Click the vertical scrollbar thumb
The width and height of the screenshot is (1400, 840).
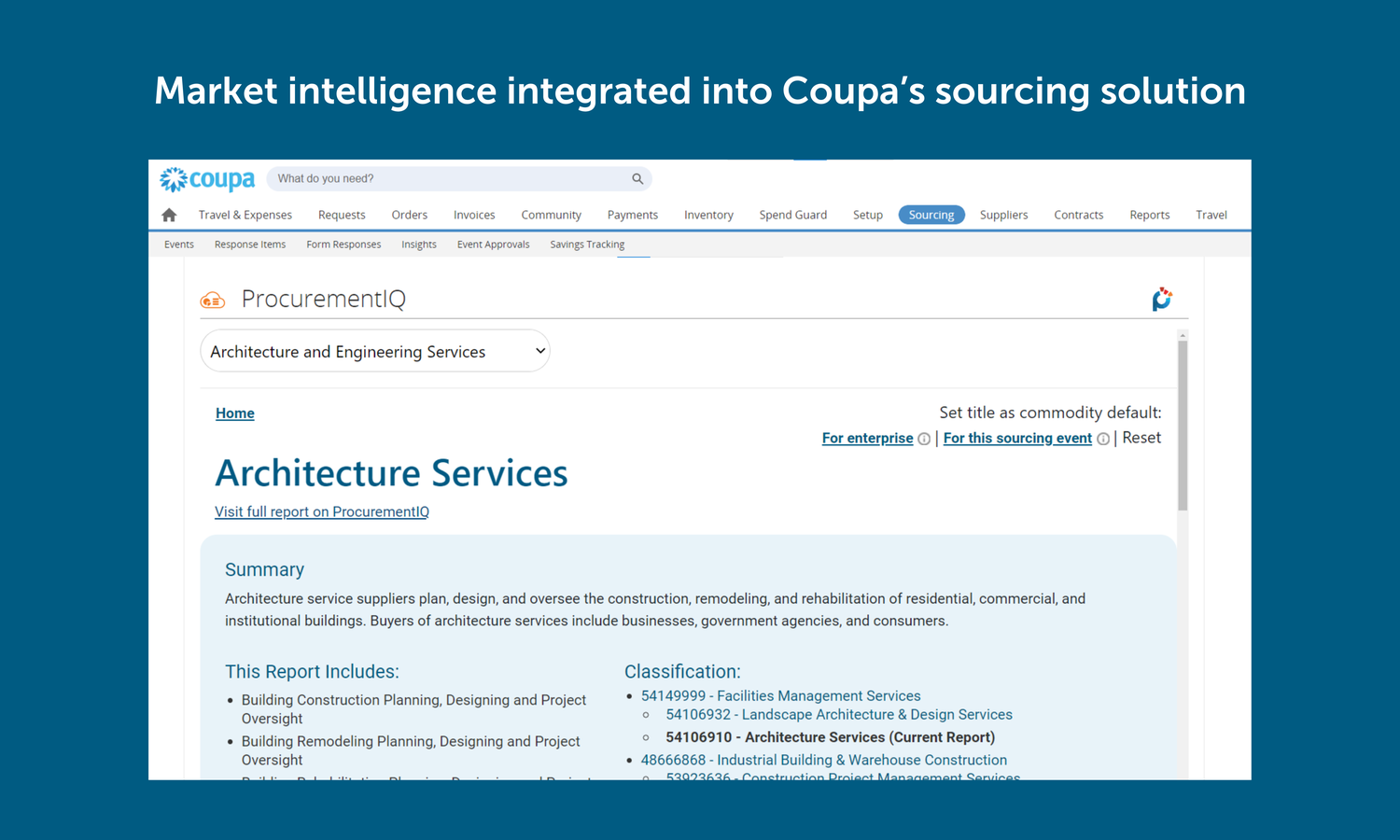point(1183,426)
